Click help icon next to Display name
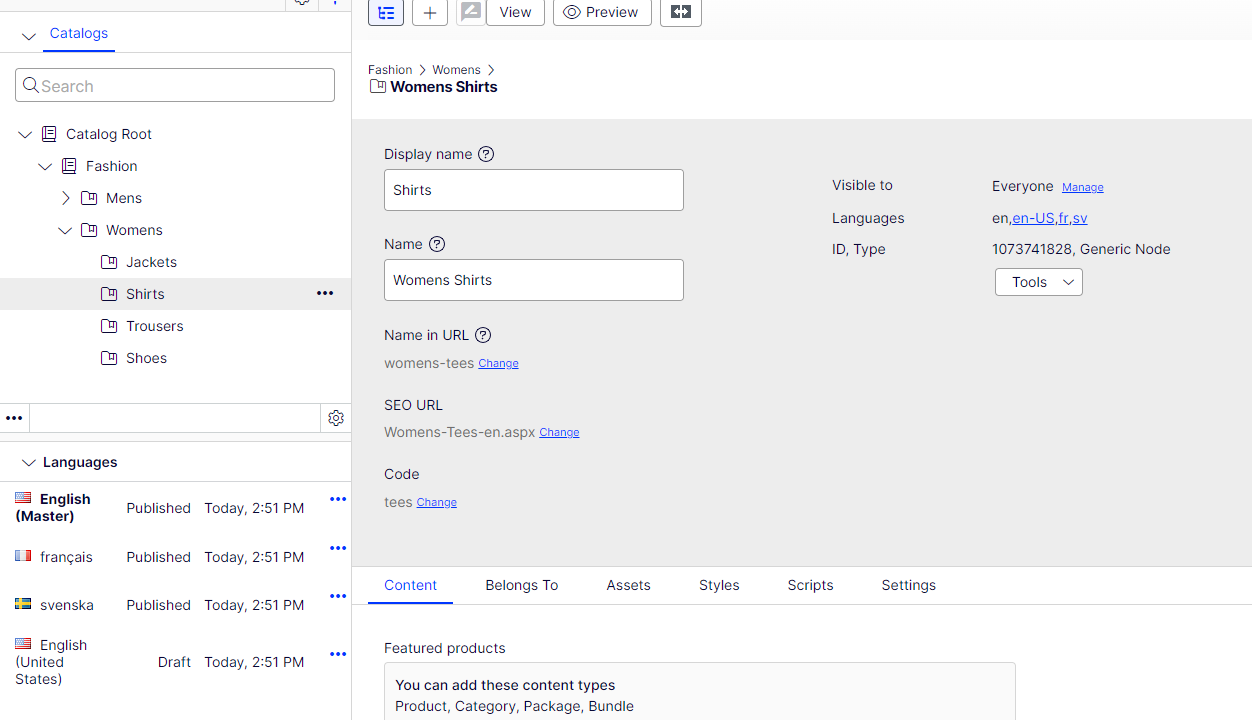The width and height of the screenshot is (1252, 720). [x=486, y=154]
